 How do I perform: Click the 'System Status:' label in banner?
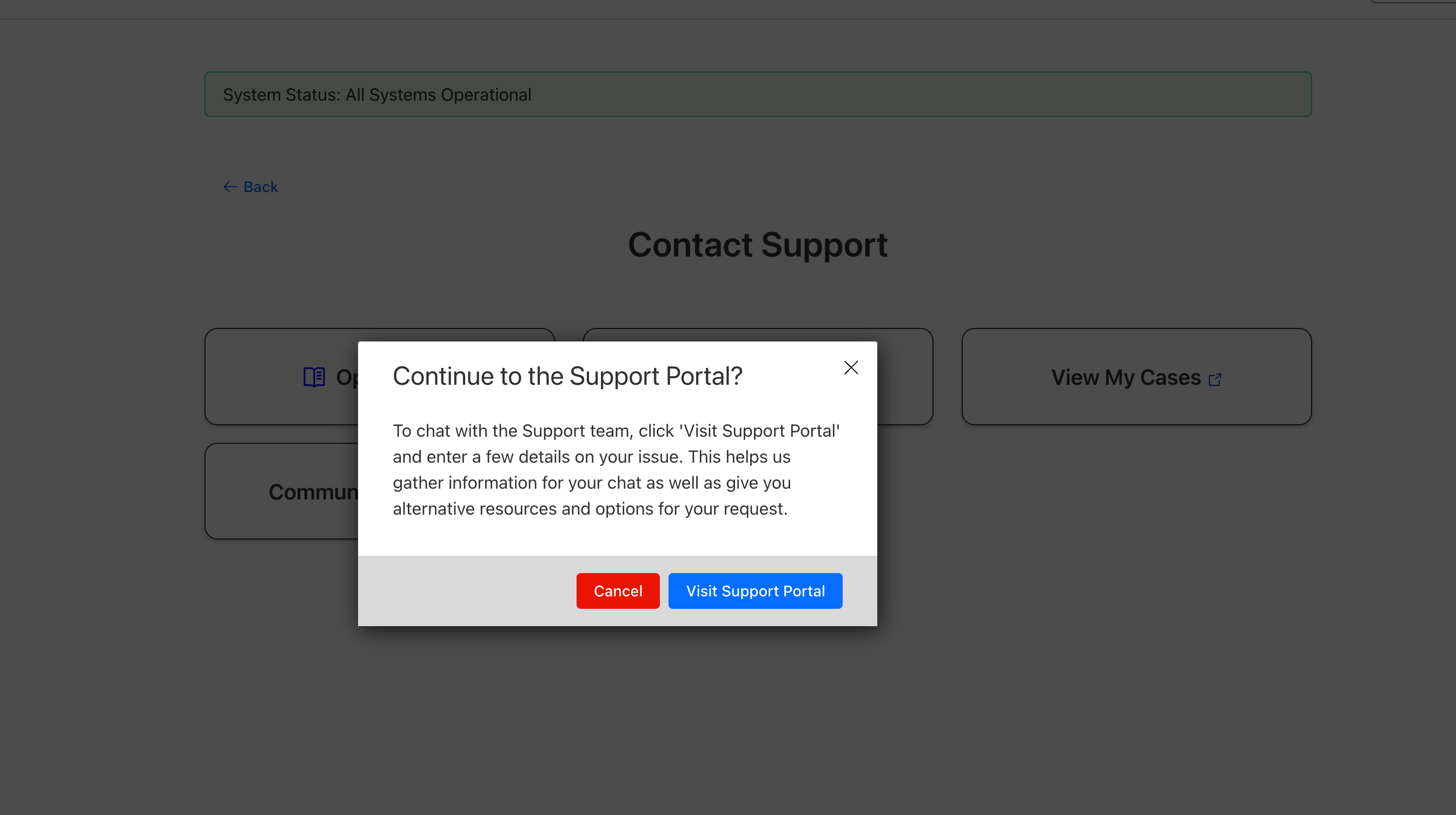pyautogui.click(x=281, y=95)
